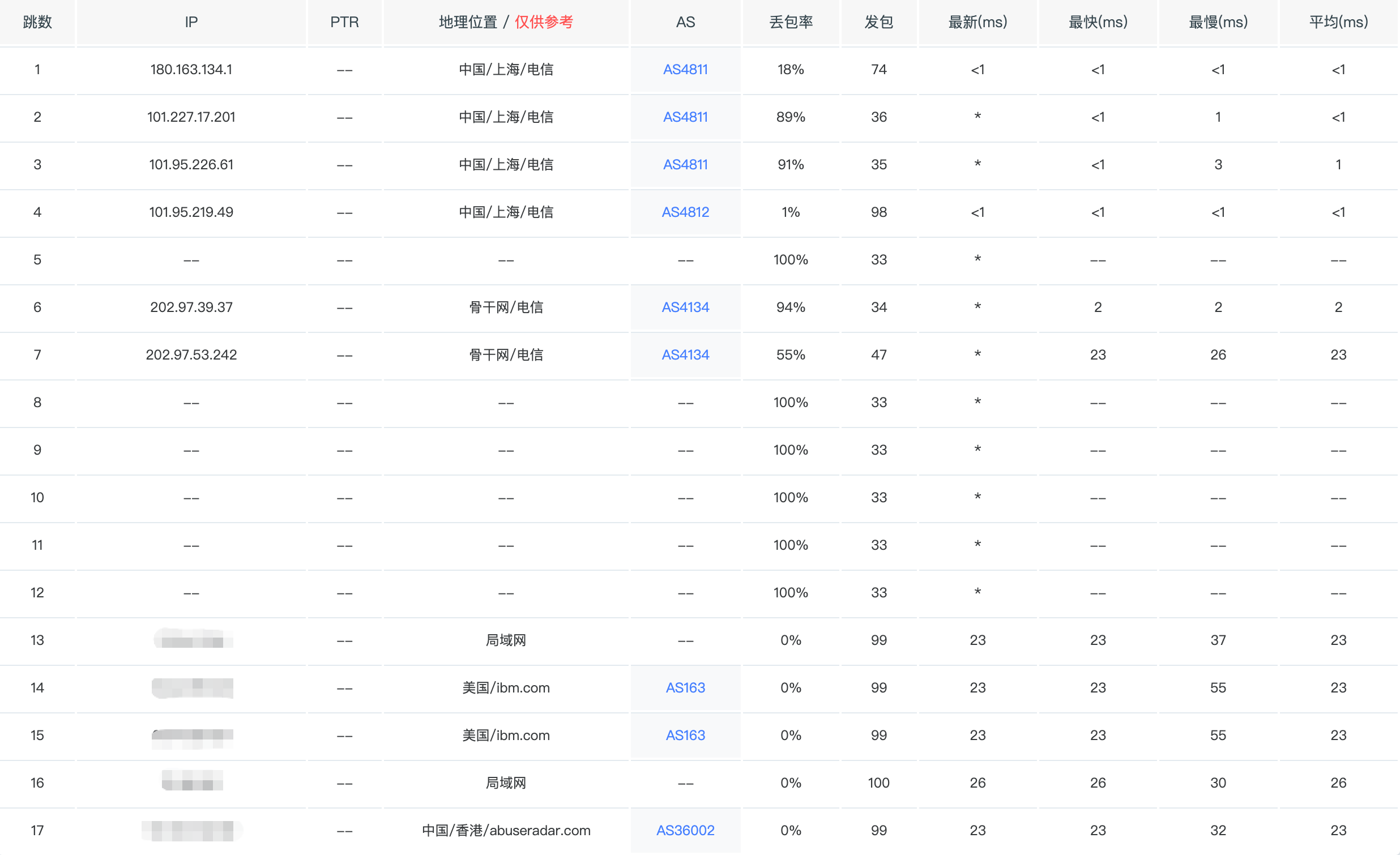Open the AS4812 link
The height and width of the screenshot is (855, 1400).
click(686, 212)
